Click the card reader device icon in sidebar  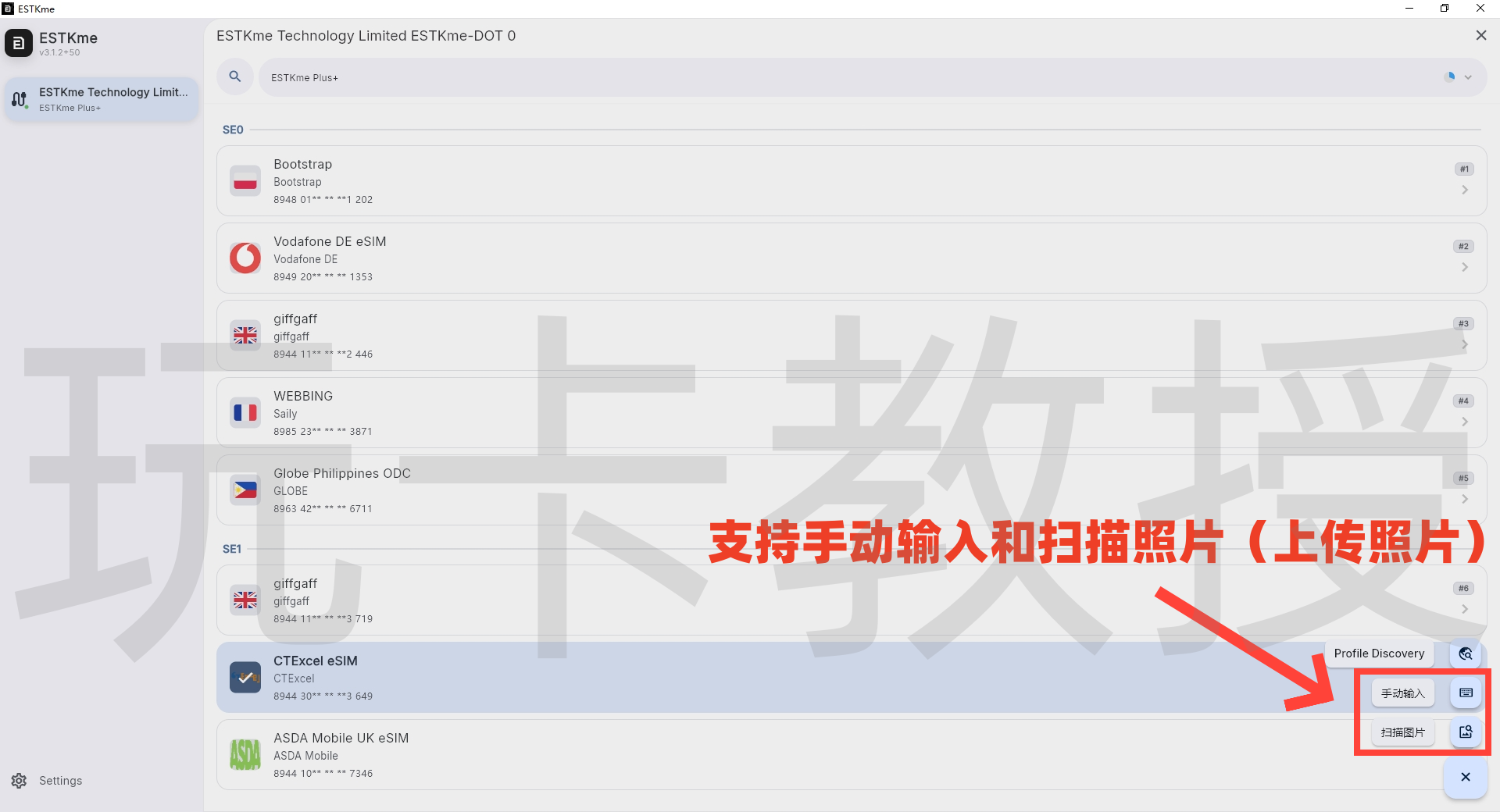tap(20, 99)
